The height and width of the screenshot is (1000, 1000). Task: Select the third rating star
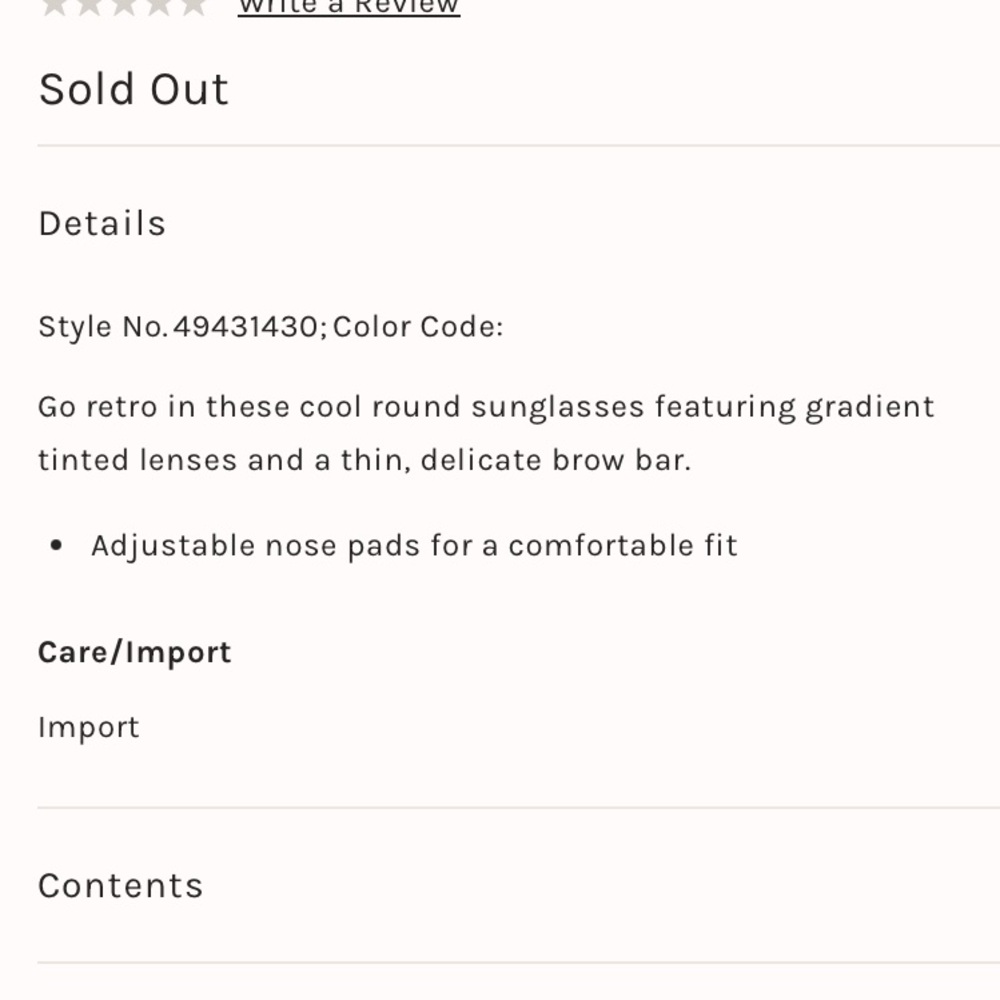click(x=124, y=6)
